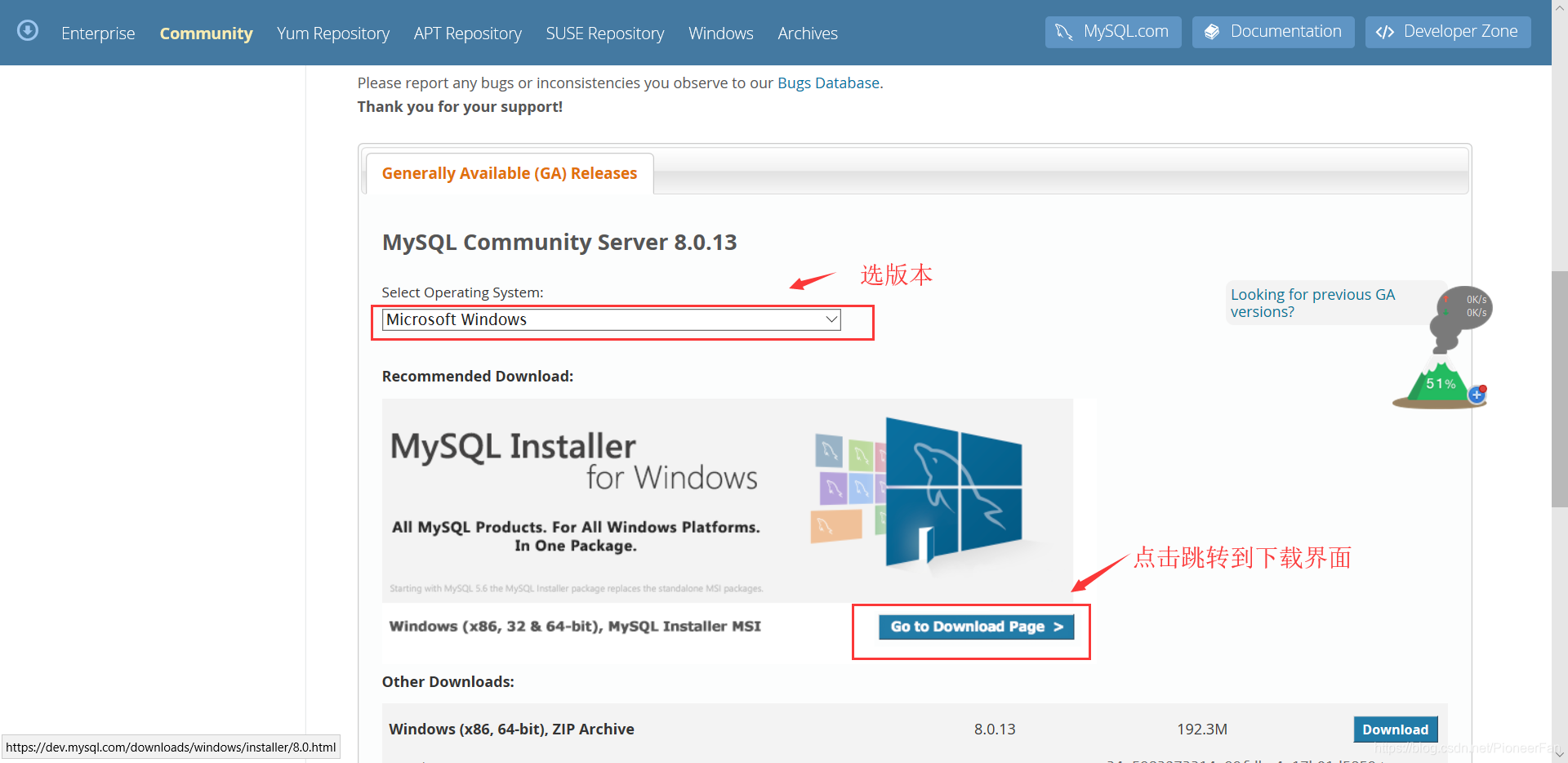Click the Go to Download Page button
The image size is (1568, 763).
[977, 627]
